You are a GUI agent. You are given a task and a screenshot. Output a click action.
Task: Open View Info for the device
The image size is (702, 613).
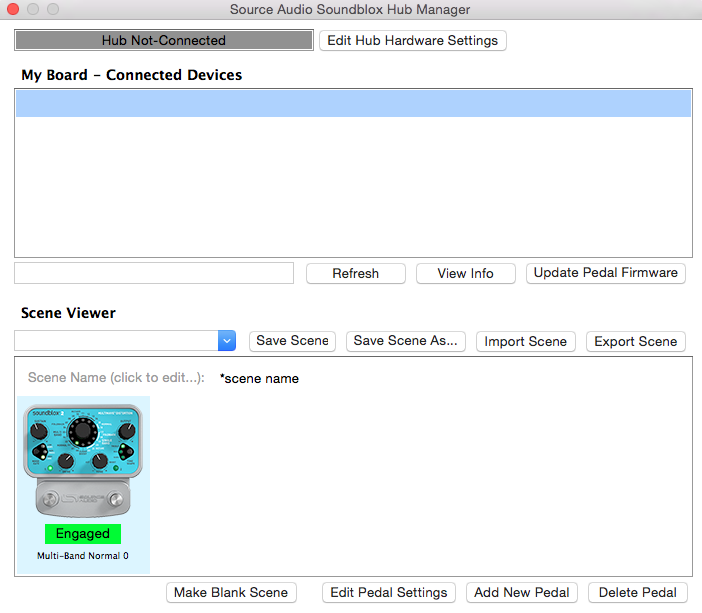point(466,274)
